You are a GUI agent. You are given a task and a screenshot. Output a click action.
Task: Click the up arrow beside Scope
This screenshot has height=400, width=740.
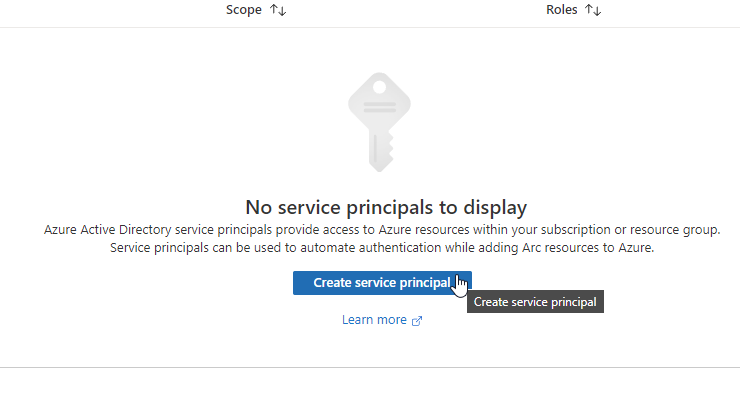pos(274,9)
